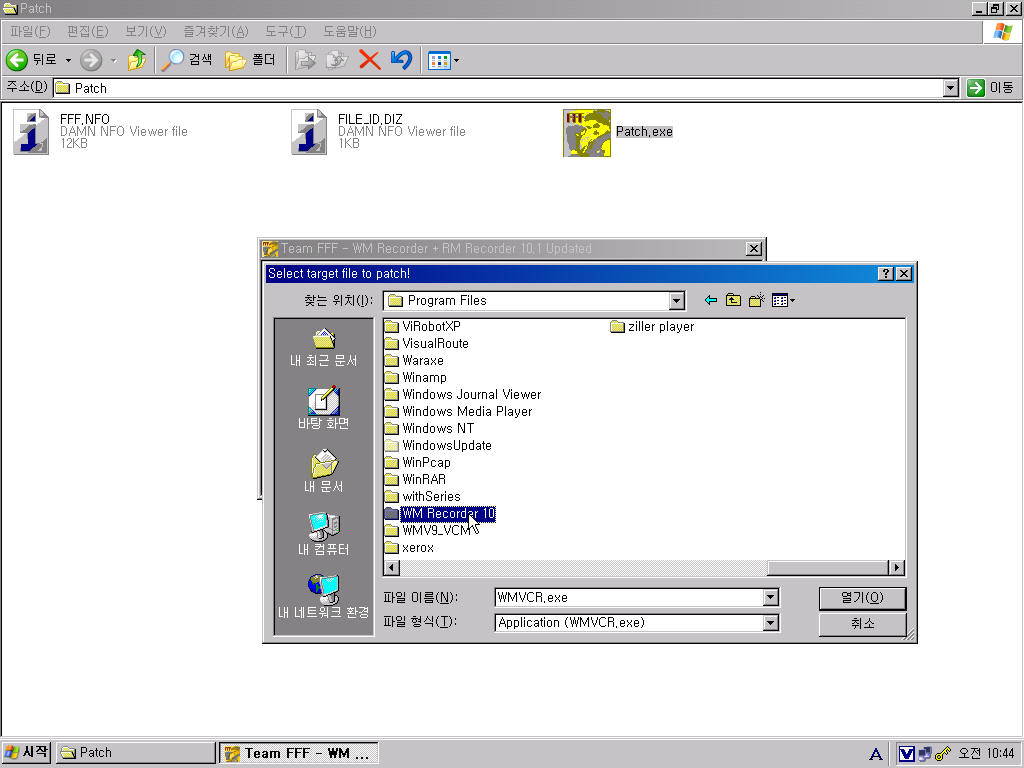Click the 열기(O) open button

point(862,598)
